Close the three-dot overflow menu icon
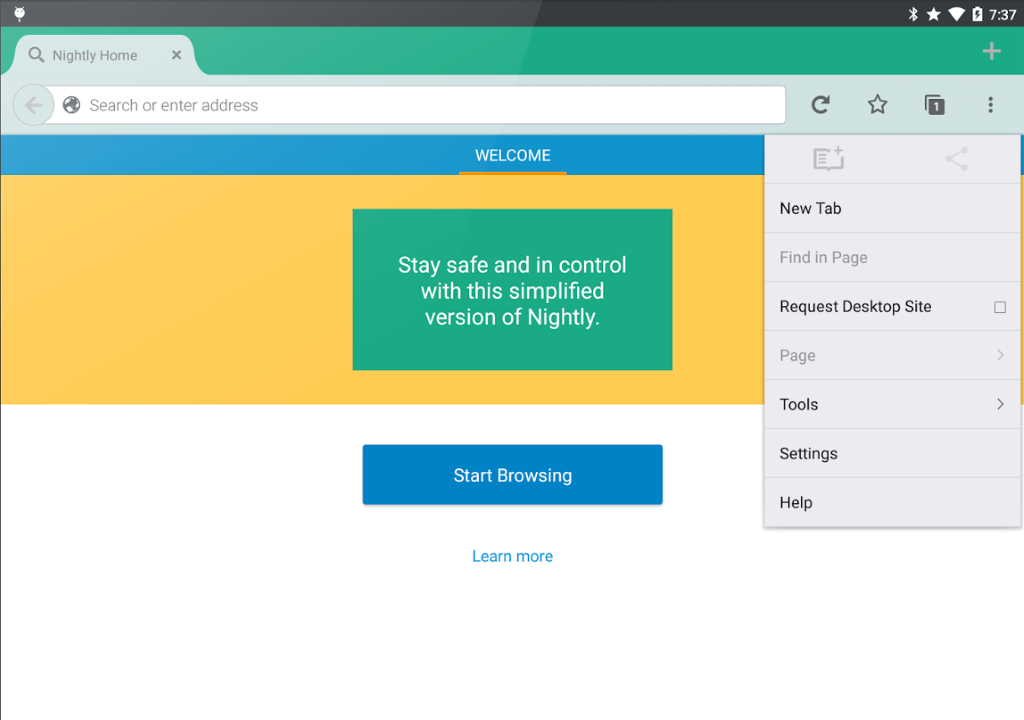 (990, 105)
